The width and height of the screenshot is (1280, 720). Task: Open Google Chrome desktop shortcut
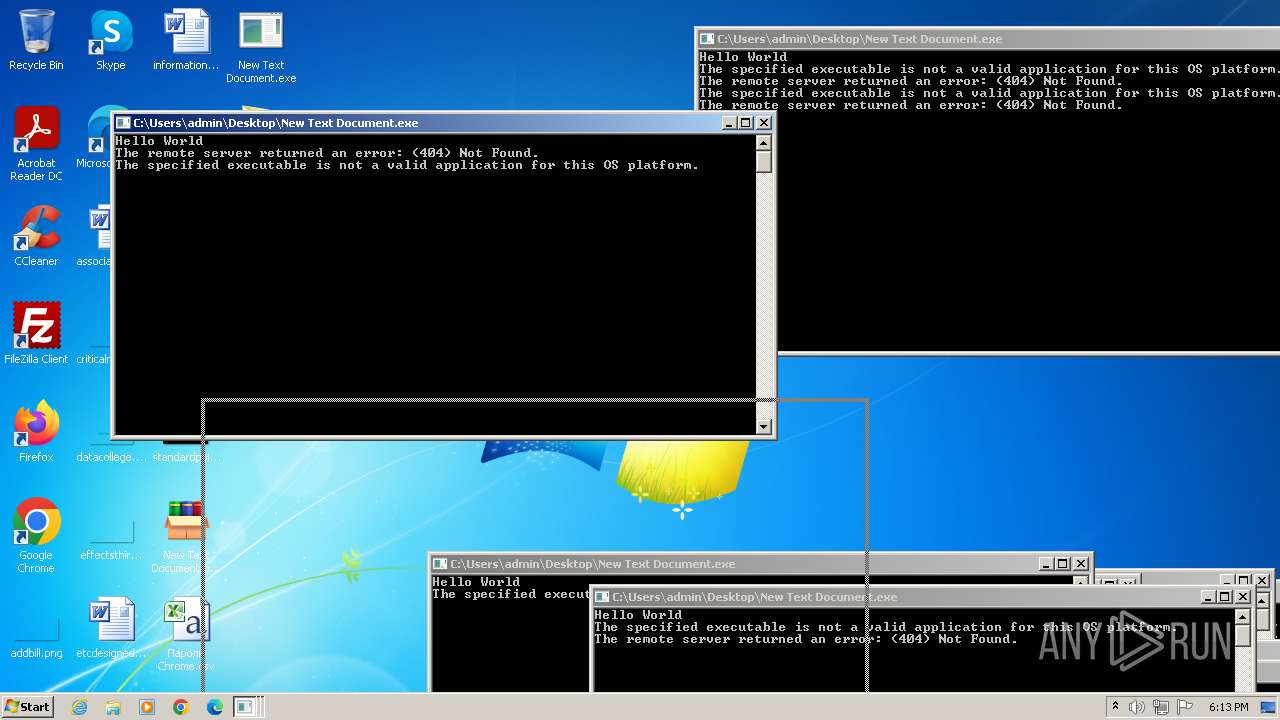click(x=36, y=536)
